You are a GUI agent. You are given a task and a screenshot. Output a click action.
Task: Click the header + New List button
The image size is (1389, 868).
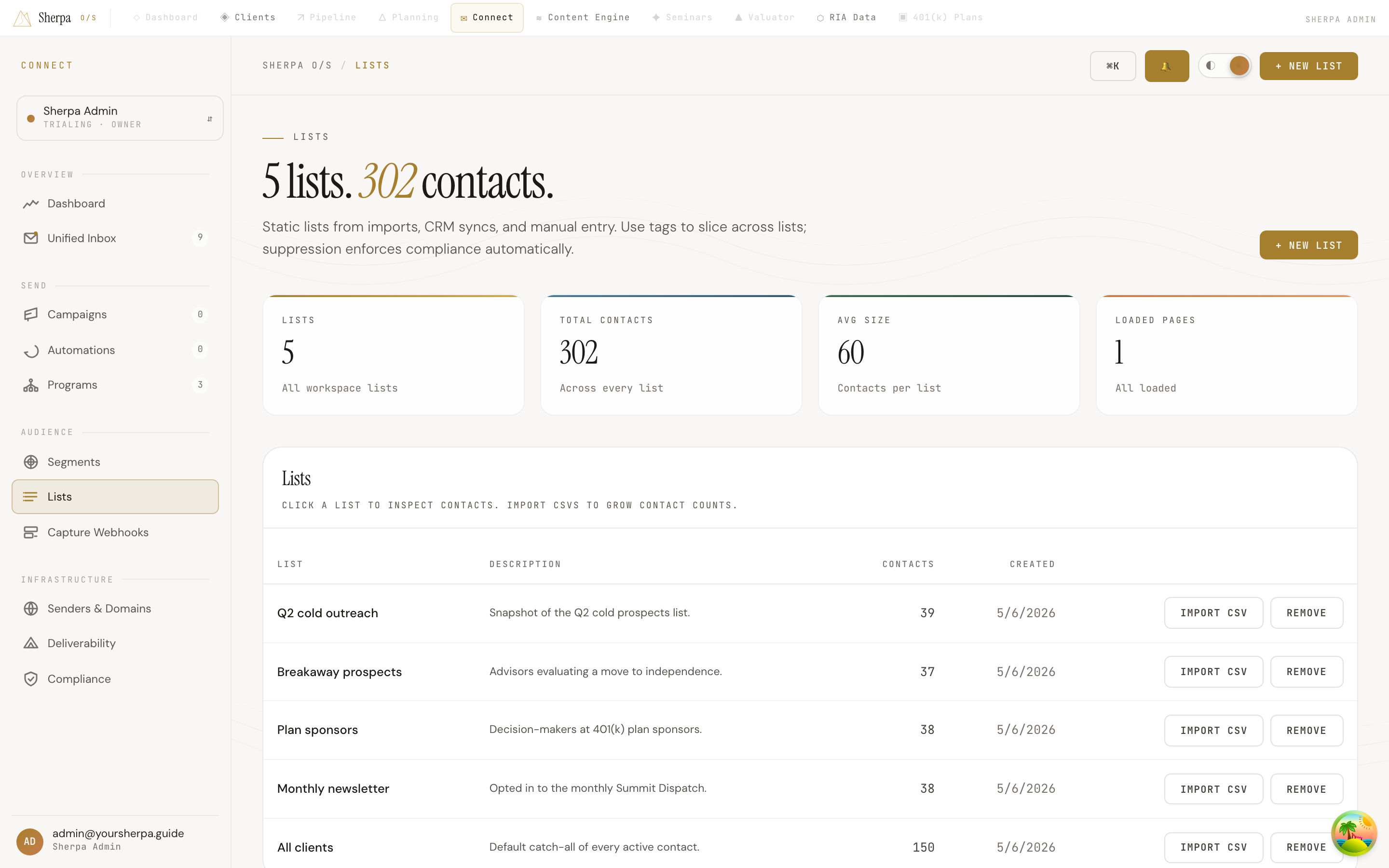click(x=1308, y=66)
